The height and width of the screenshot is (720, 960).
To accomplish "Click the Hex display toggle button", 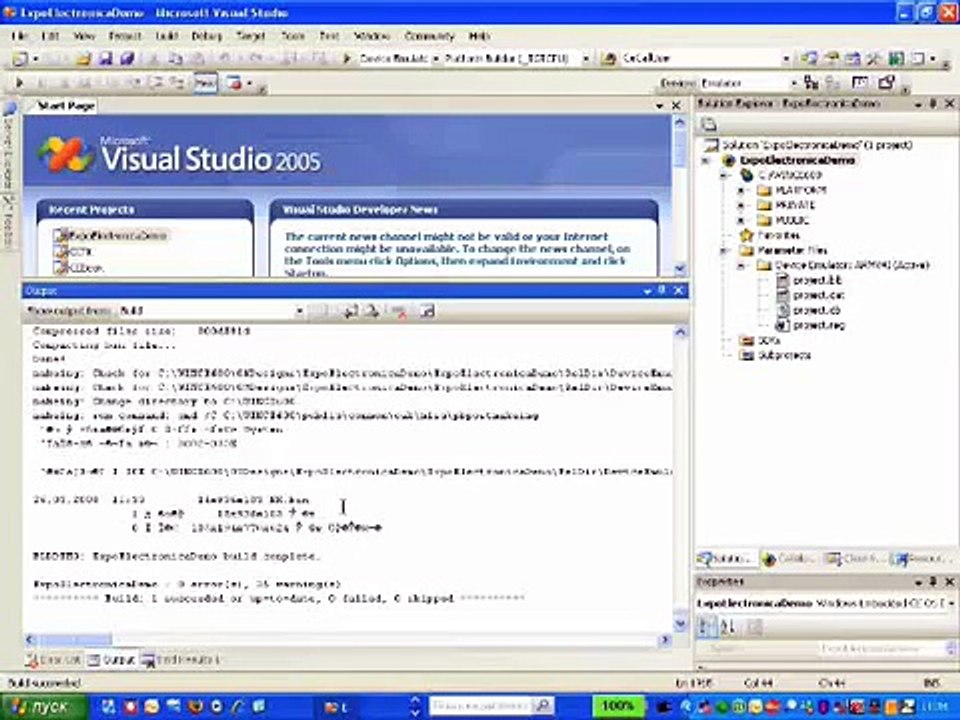I will [205, 83].
